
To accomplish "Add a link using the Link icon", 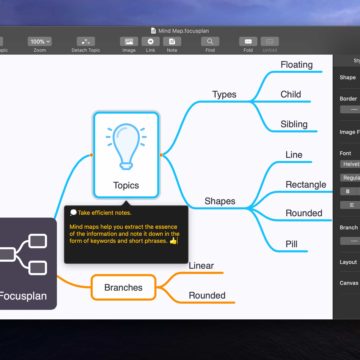I will pos(150,42).
